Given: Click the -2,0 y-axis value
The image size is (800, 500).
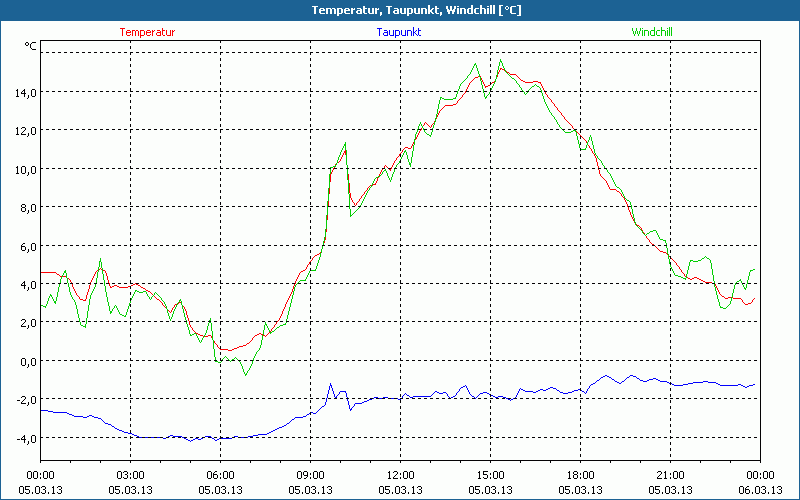Looking at the screenshot, I should [27, 400].
